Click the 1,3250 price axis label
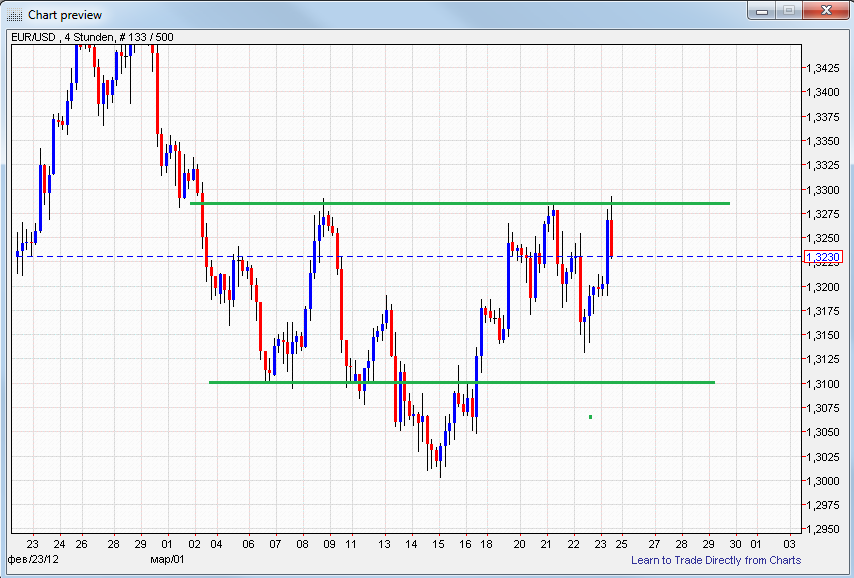The width and height of the screenshot is (854, 578). pyautogui.click(x=823, y=238)
